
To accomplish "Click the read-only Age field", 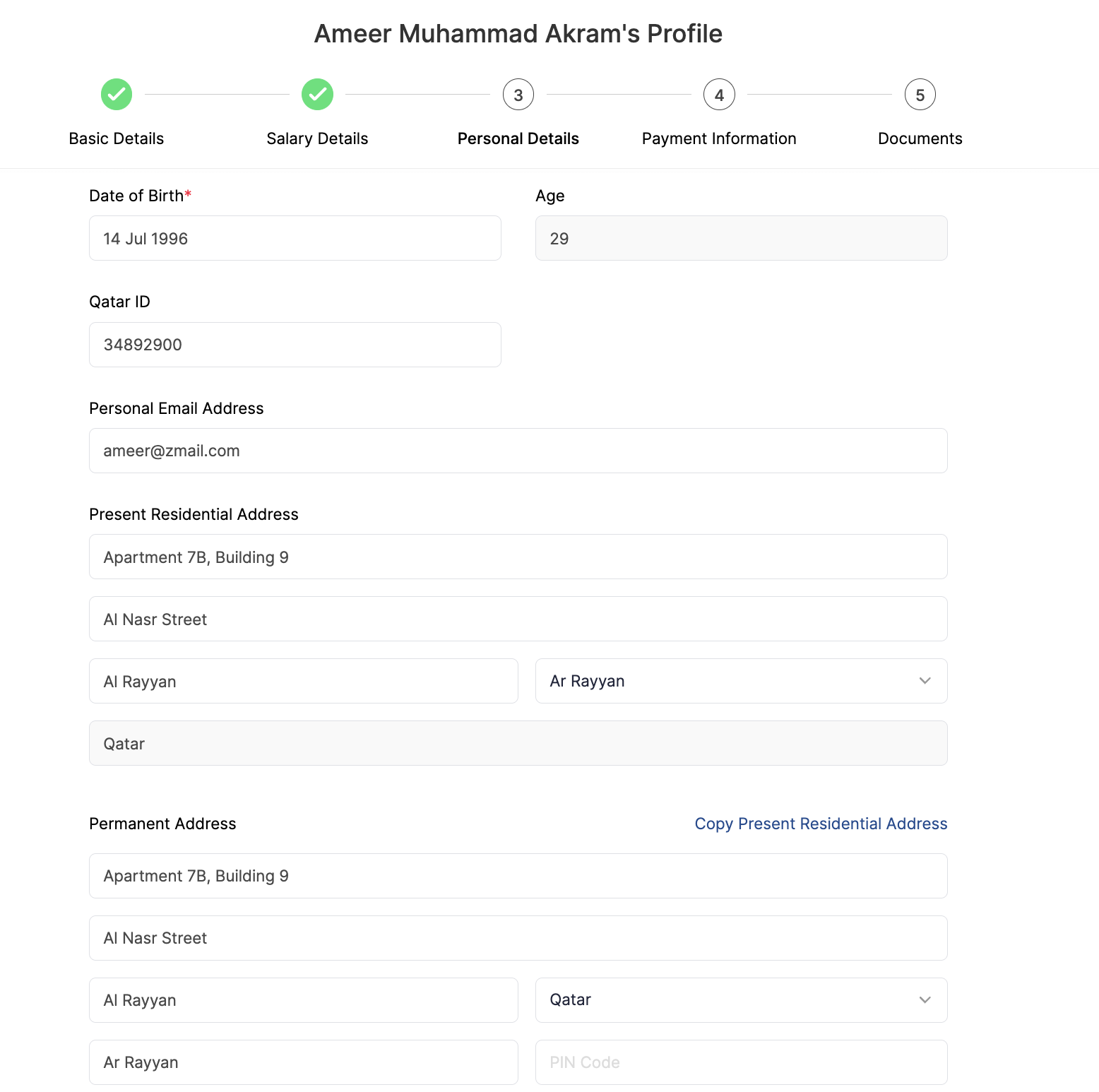I will [741, 239].
